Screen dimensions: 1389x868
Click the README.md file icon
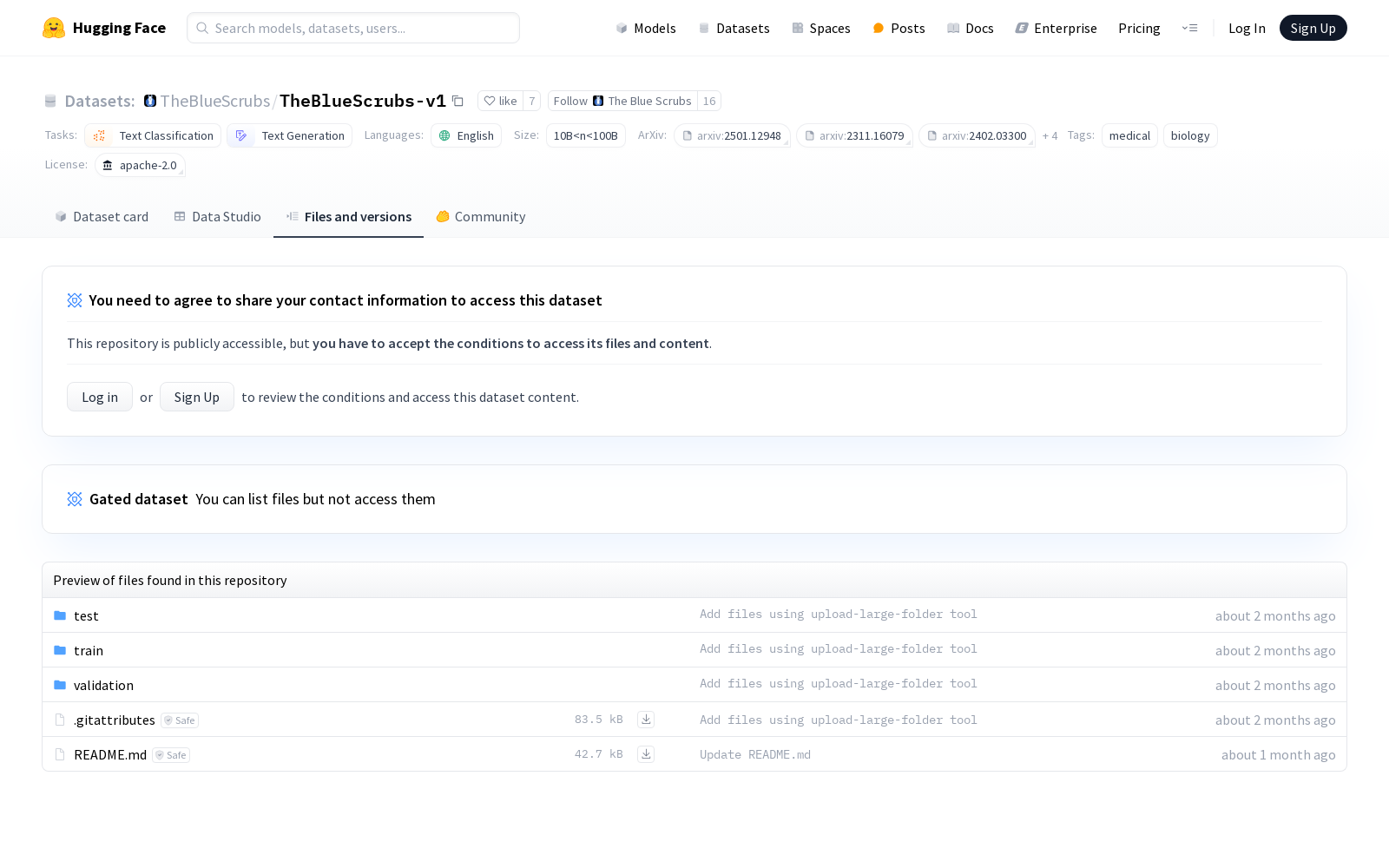[60, 754]
